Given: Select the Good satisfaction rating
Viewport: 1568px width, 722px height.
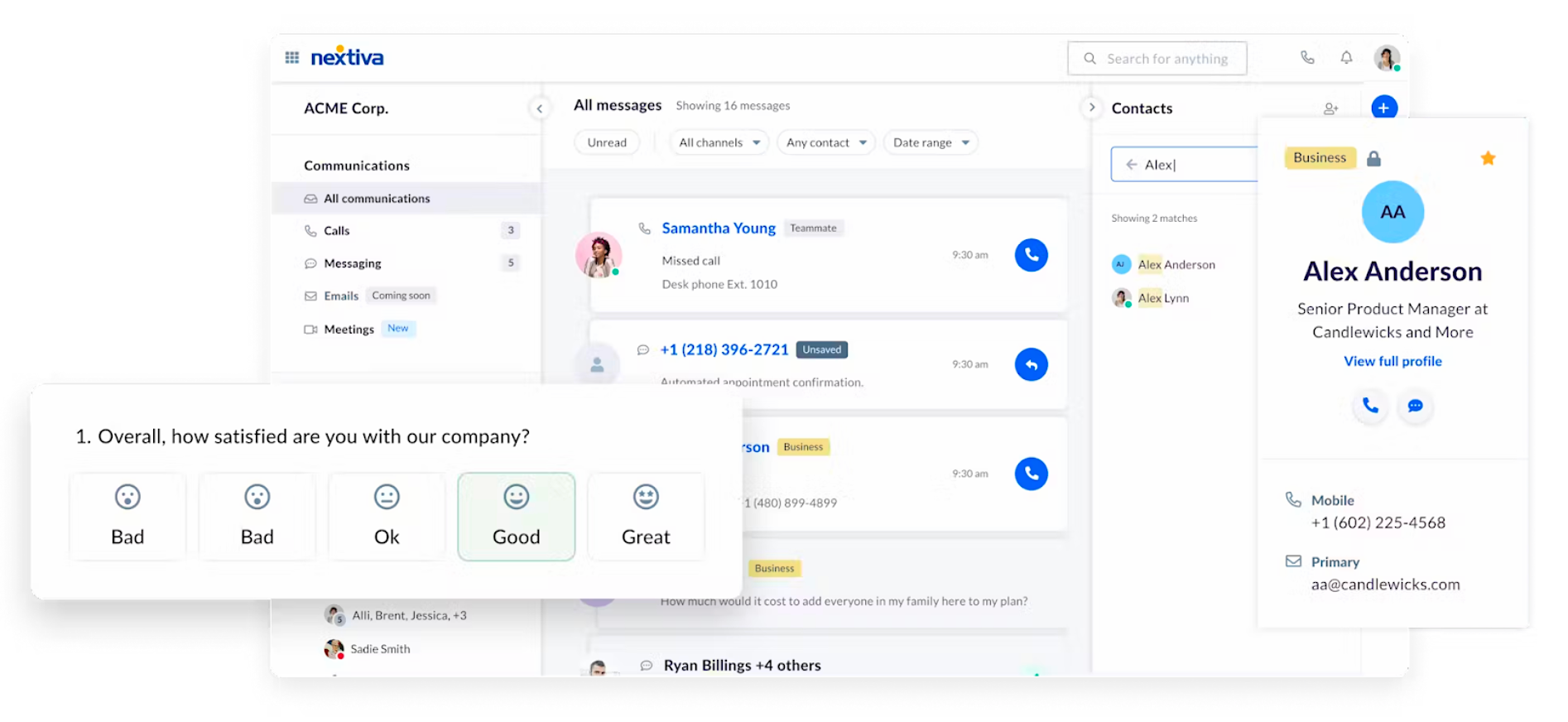Looking at the screenshot, I should click(x=516, y=517).
